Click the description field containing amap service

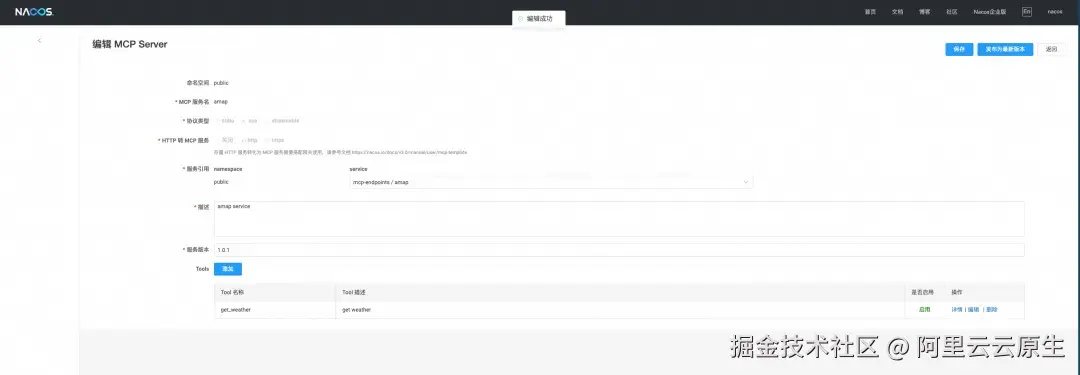point(619,219)
